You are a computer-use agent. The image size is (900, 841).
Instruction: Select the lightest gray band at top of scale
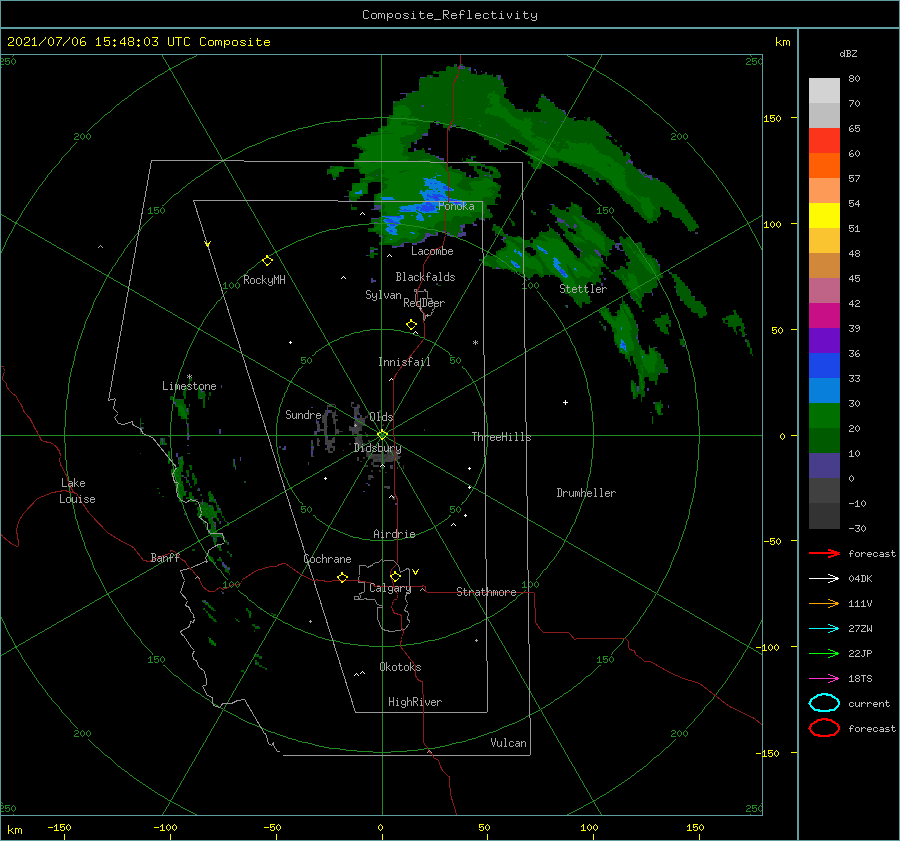pos(824,91)
